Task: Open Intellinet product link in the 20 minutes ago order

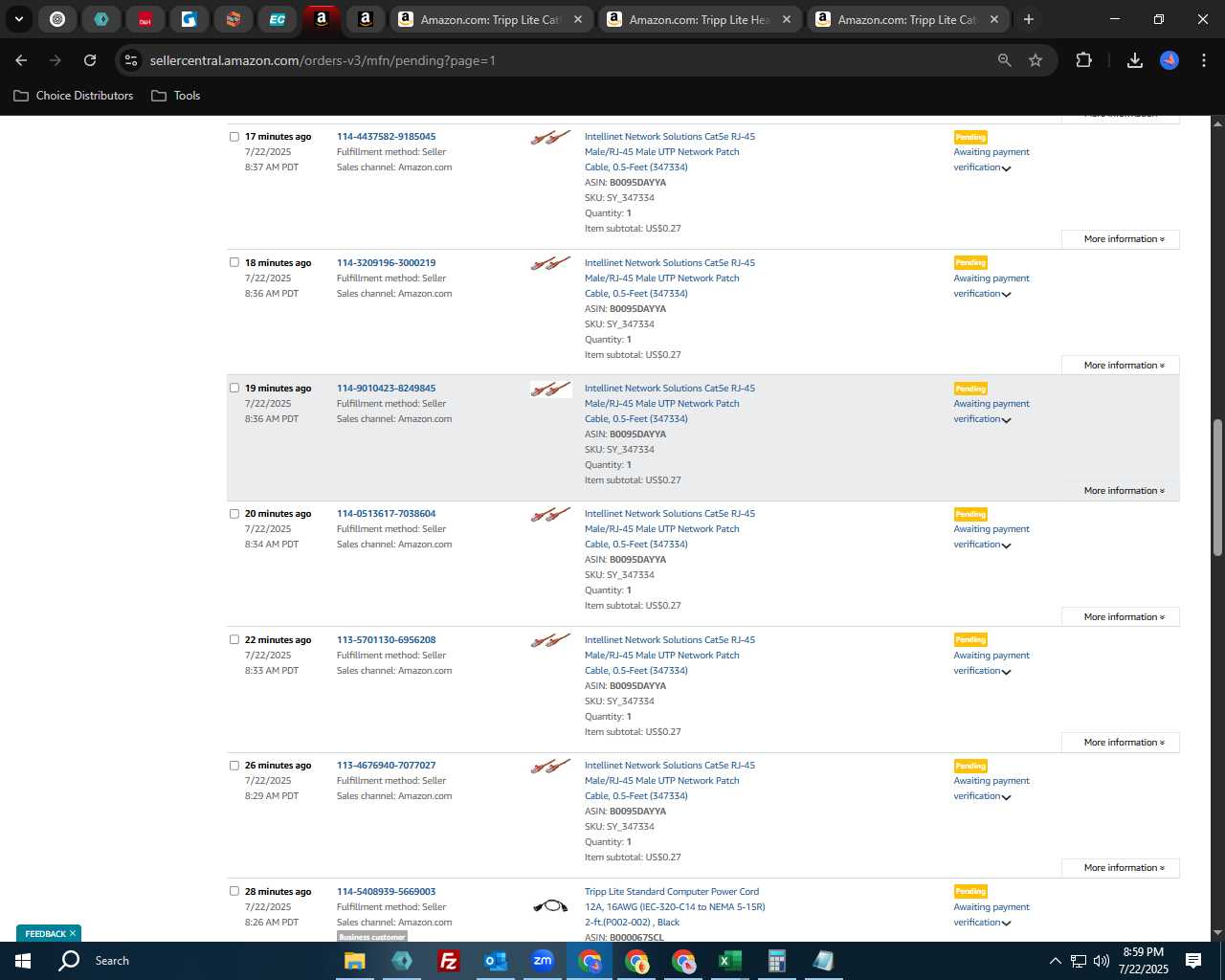Action: [x=670, y=529]
